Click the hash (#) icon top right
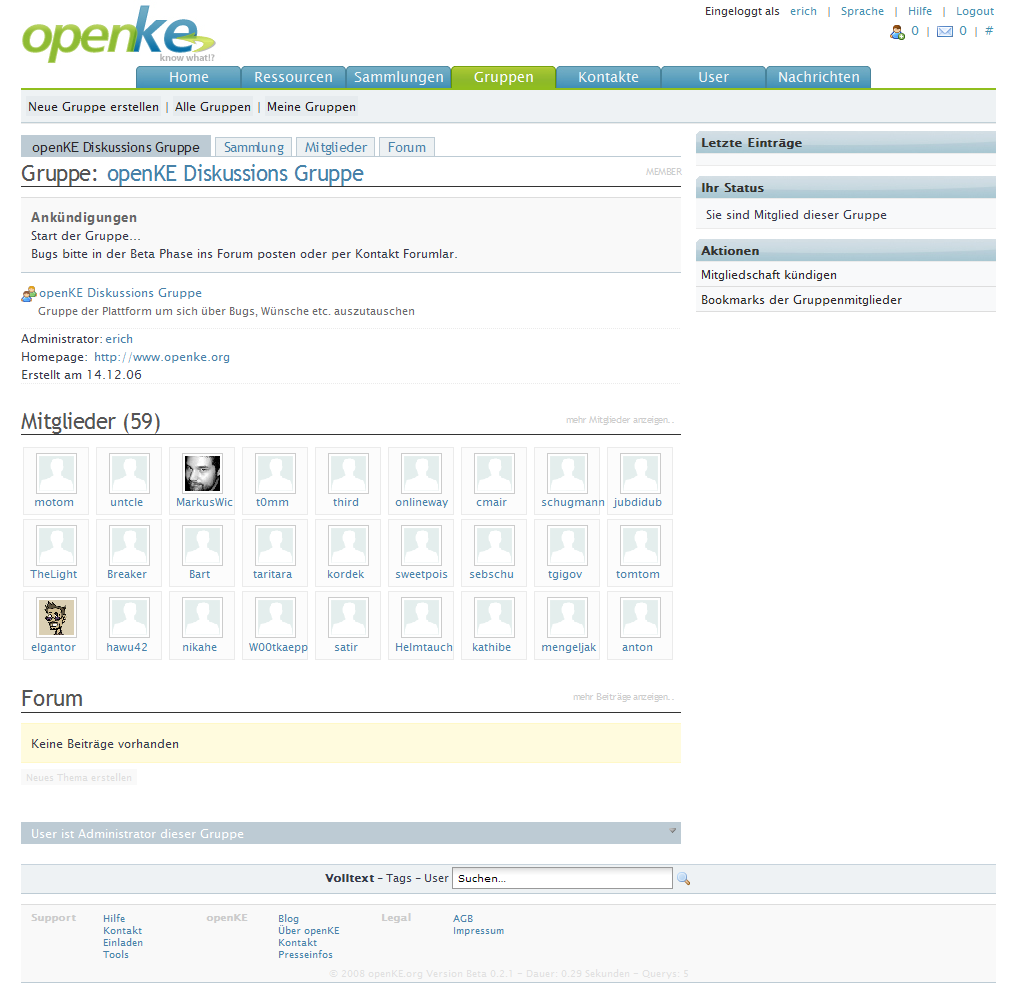The image size is (1018, 993). click(x=988, y=31)
